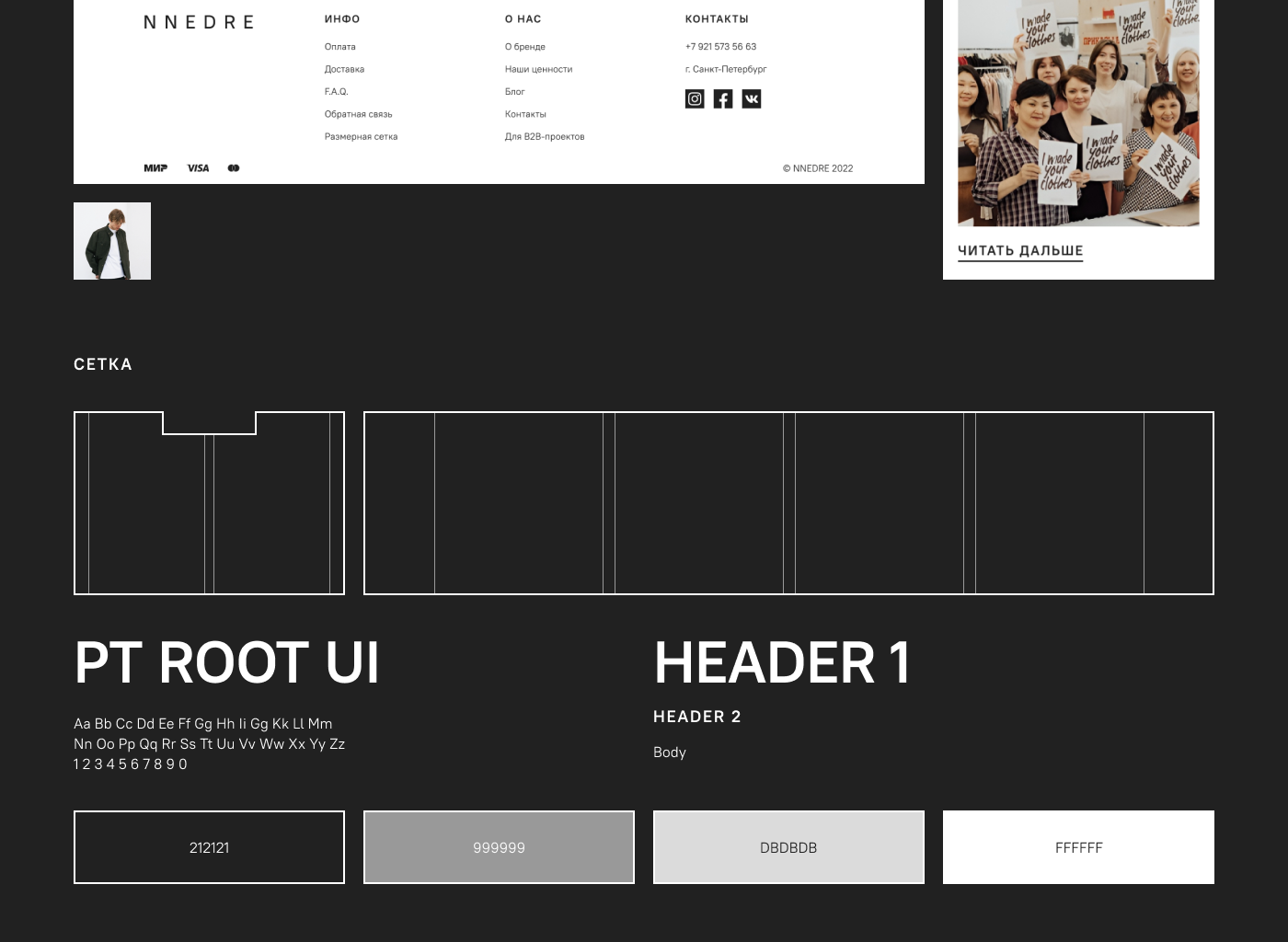Click the man in jacket thumbnail

(x=112, y=241)
